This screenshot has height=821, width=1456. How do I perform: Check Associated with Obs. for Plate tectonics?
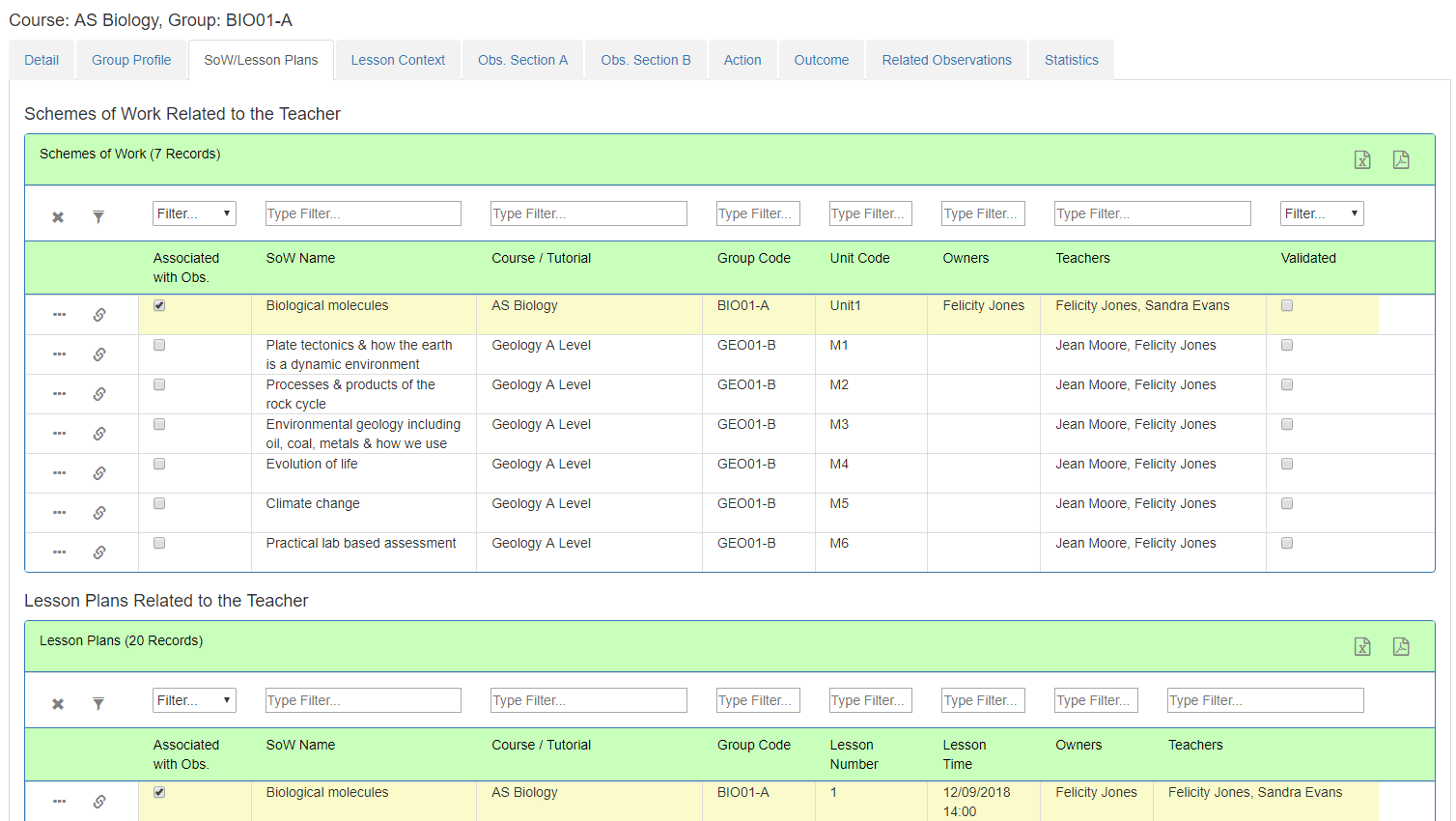(159, 345)
